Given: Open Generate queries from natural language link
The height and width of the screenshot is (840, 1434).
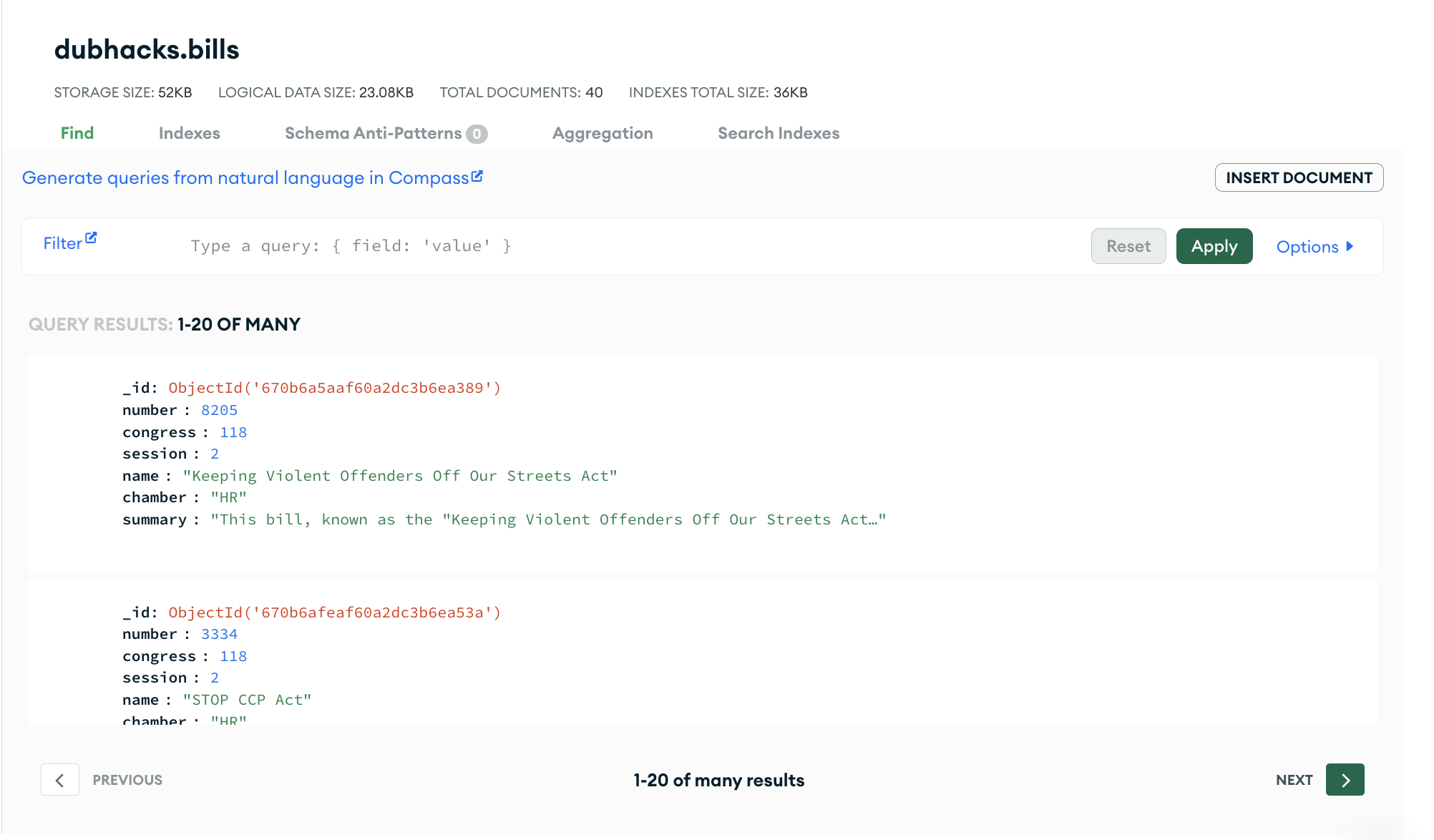Looking at the screenshot, I should point(245,177).
